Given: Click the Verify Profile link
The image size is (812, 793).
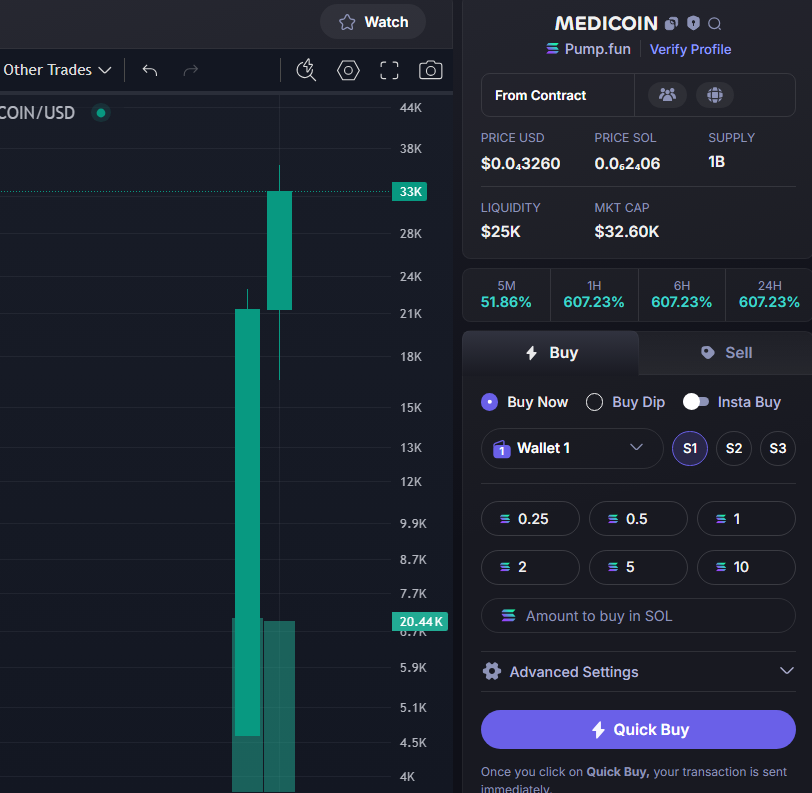Looking at the screenshot, I should point(690,49).
